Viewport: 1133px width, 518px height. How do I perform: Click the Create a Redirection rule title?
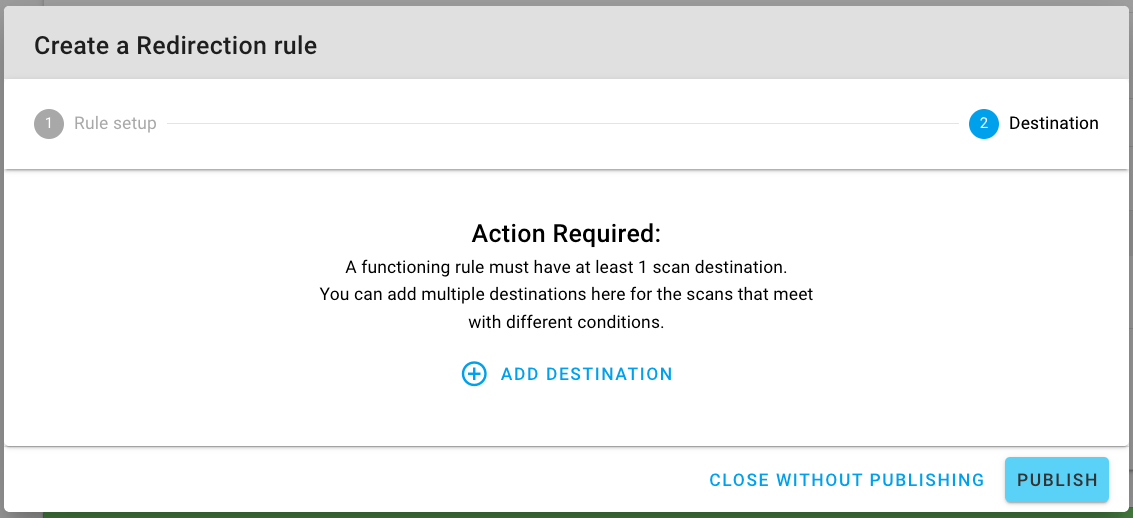click(x=176, y=45)
